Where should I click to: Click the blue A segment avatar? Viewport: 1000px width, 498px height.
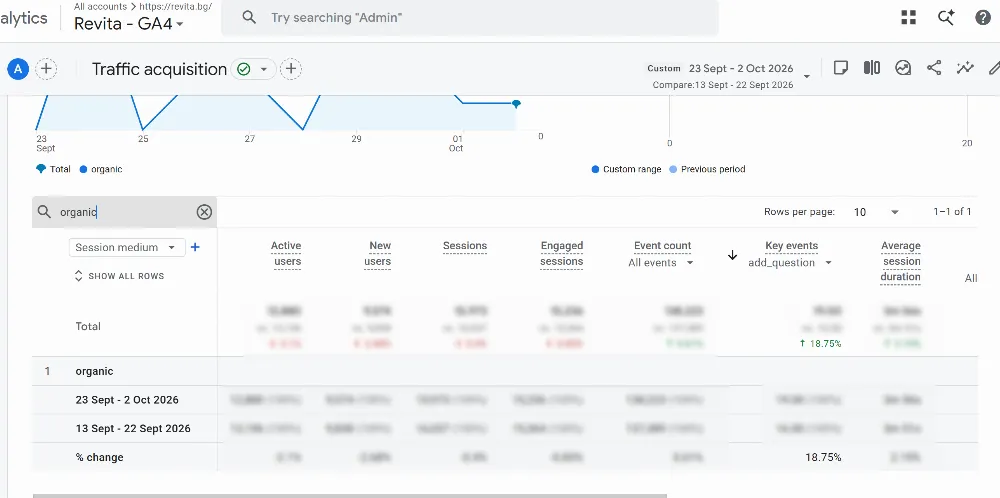point(18,69)
